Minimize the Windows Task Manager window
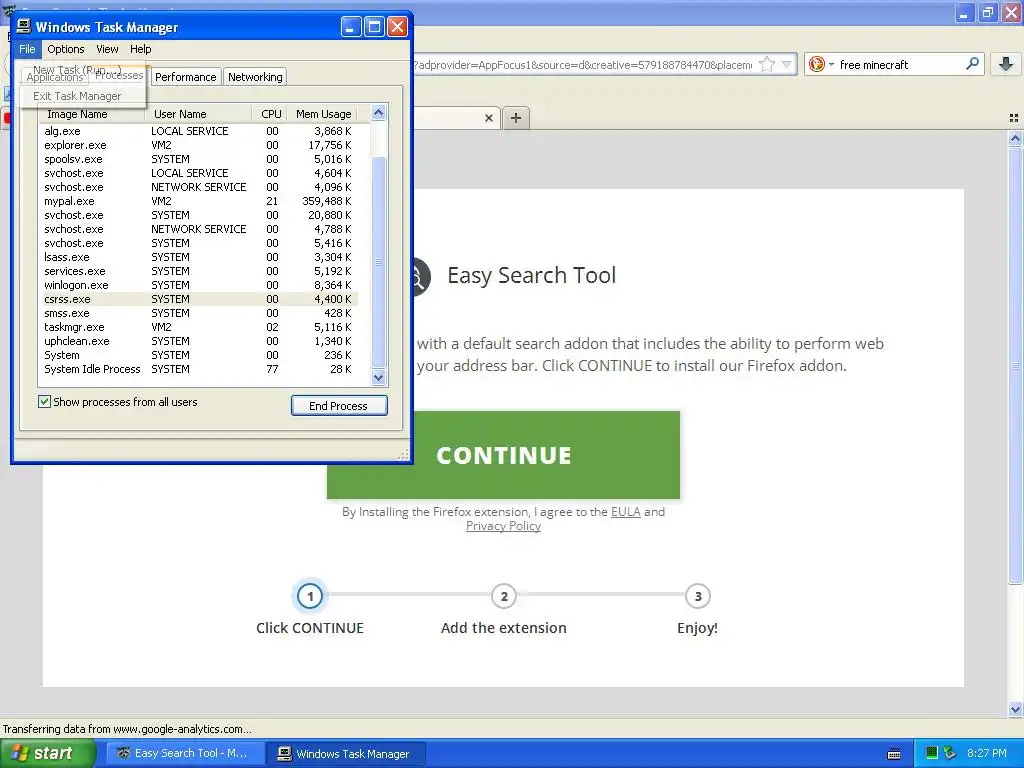 coord(351,27)
